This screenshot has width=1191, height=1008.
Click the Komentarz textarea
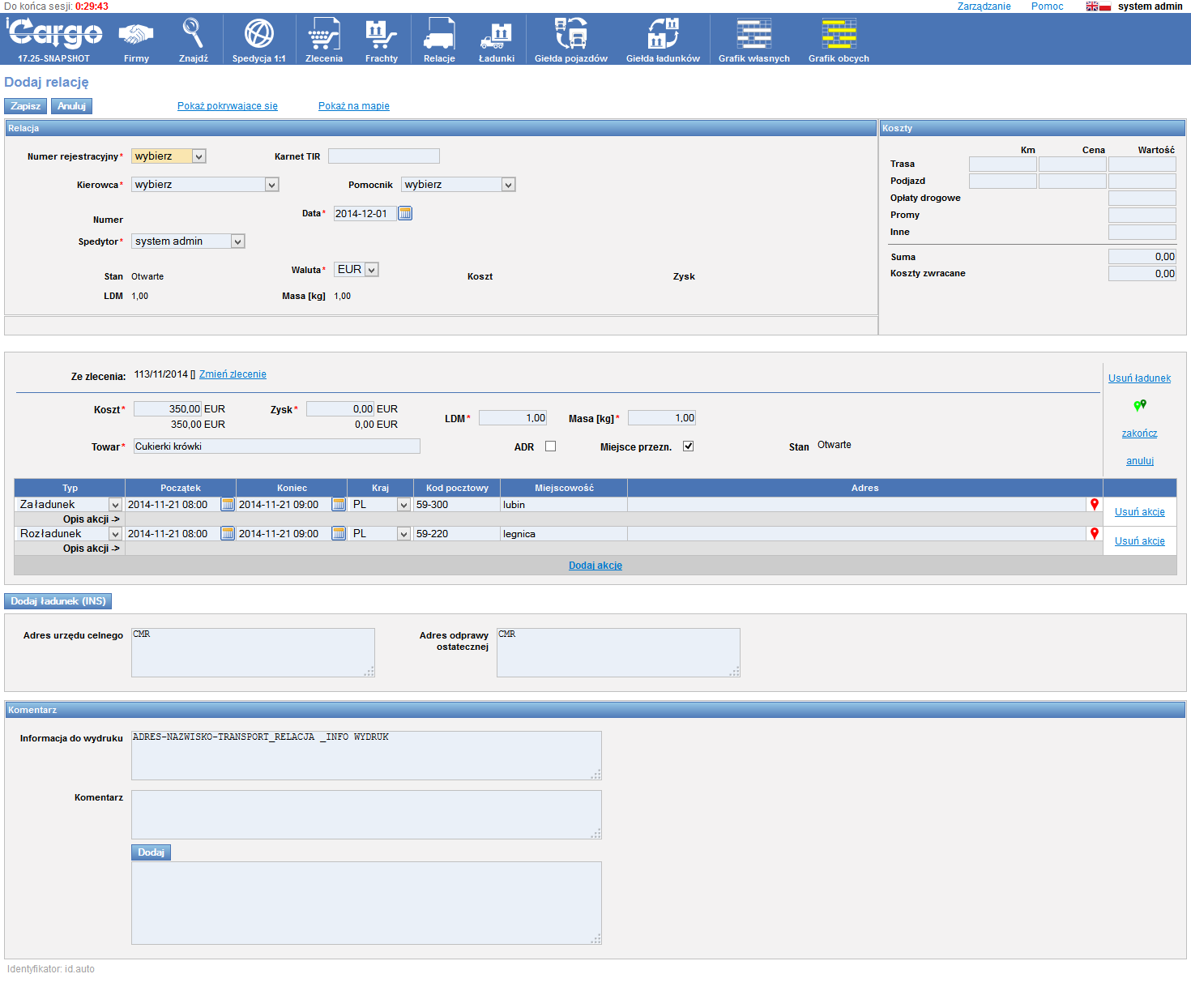pos(366,814)
